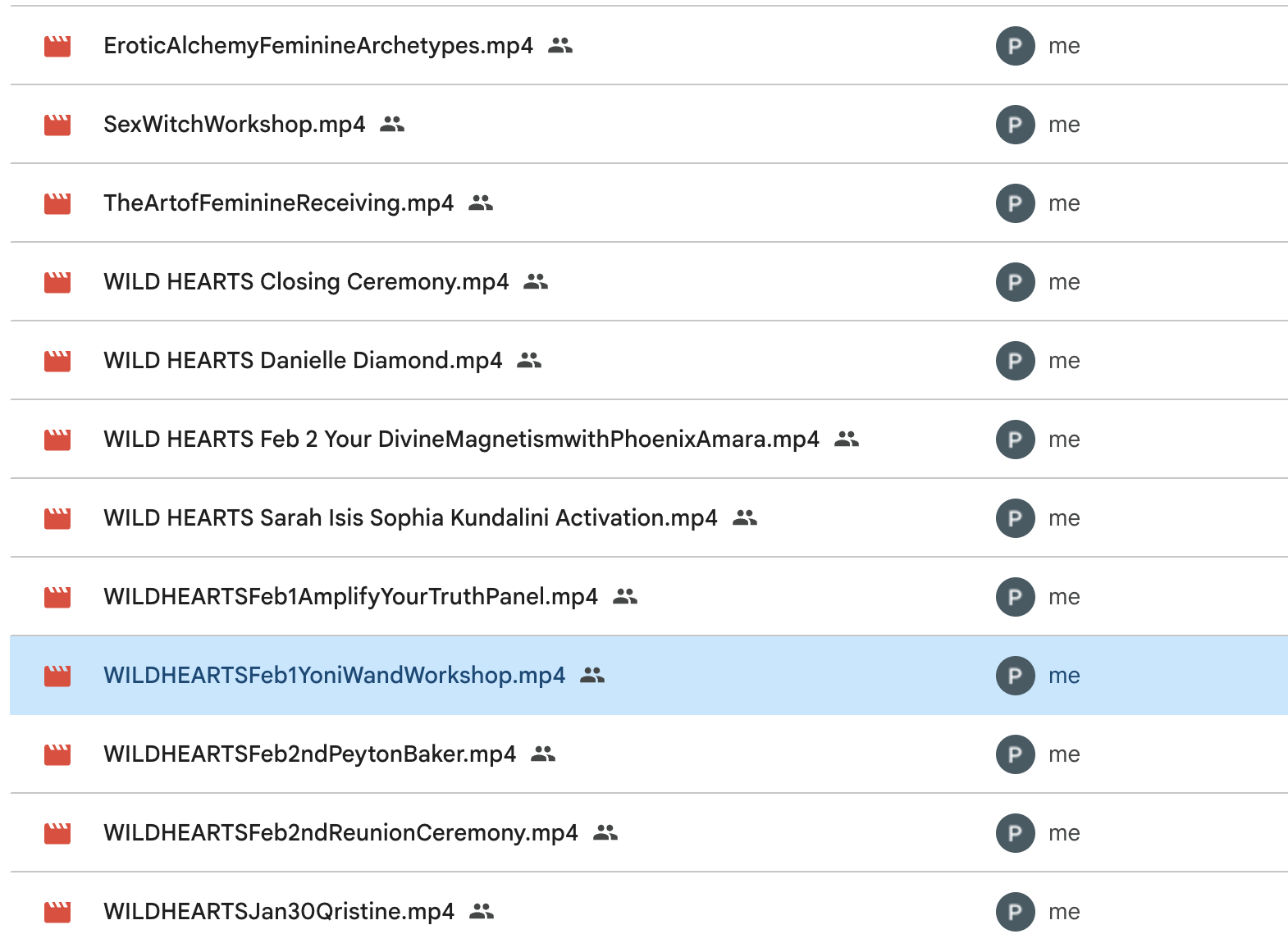
Task: Click video icon for EroticAlchemyFeminineArchetypes.mp4
Action: pyautogui.click(x=57, y=46)
